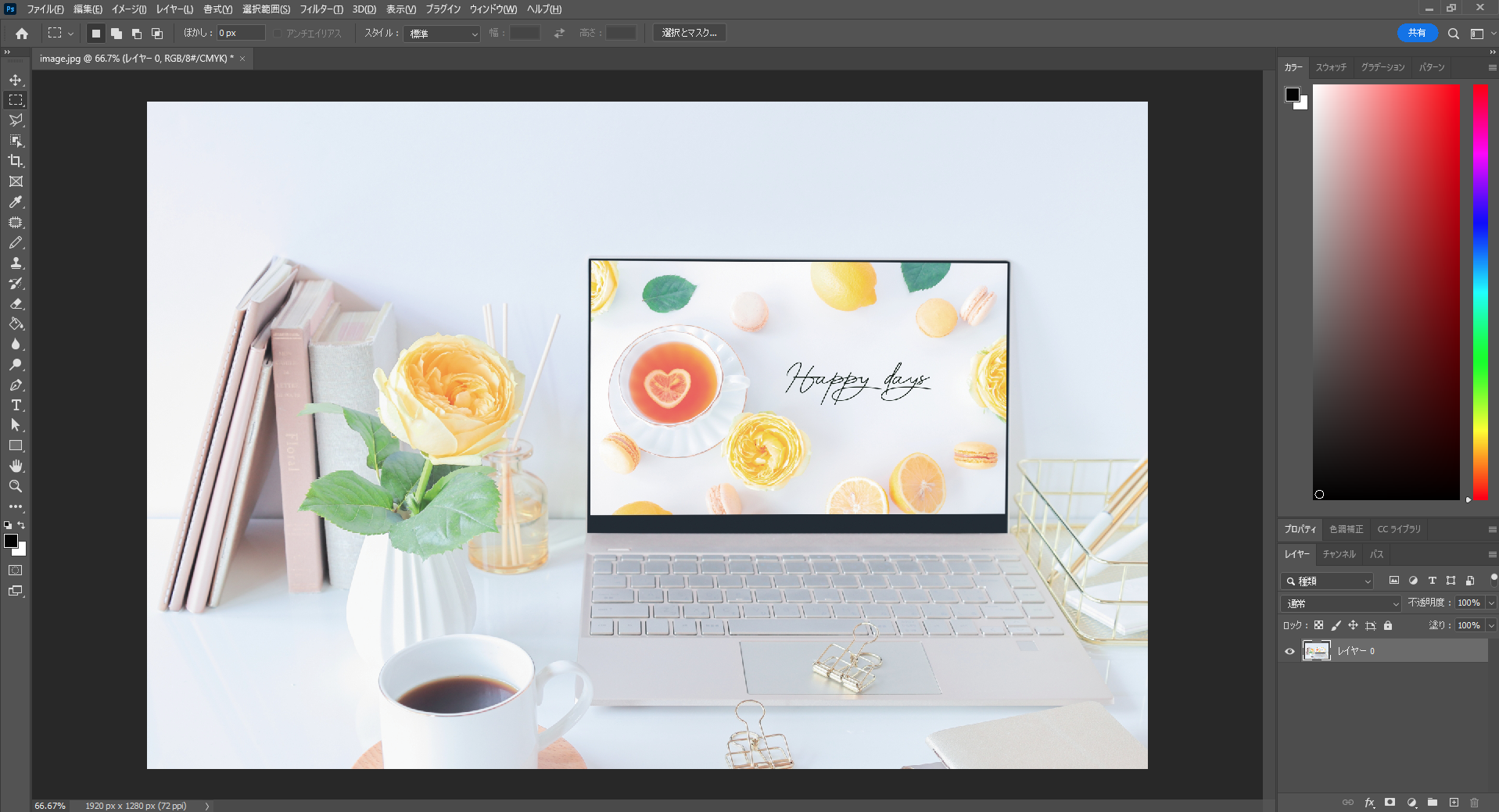This screenshot has width=1499, height=812.
Task: Toggle visibility of レイヤー 0 layer
Action: [1290, 651]
